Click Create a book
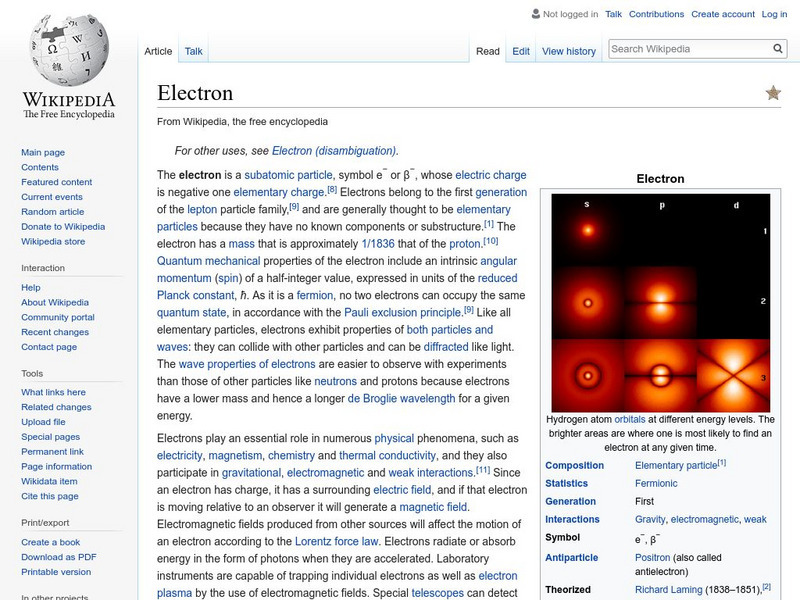Viewport: 800px width, 600px height. click(x=51, y=542)
